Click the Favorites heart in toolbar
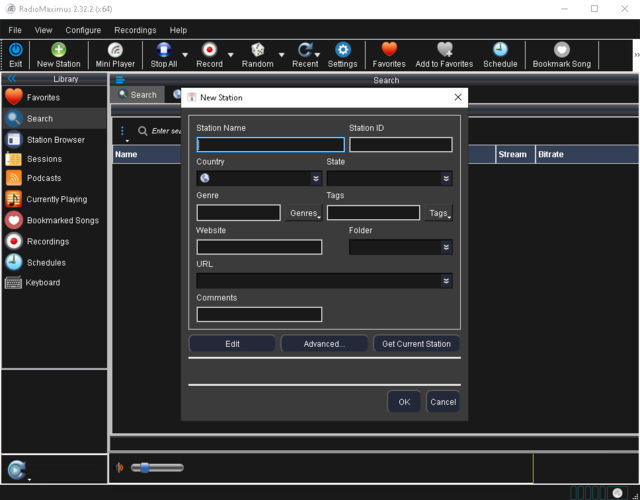Viewport: 640px width, 500px height. pyautogui.click(x=389, y=49)
